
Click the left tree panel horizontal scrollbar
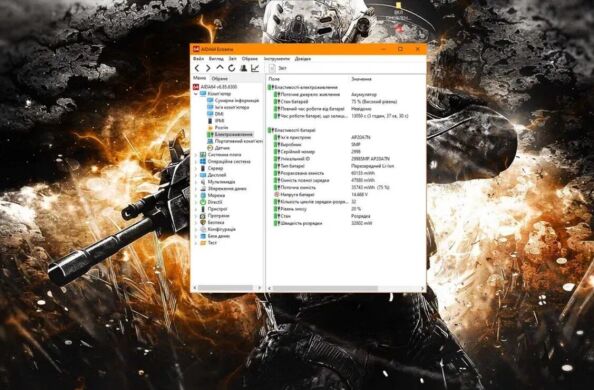(225, 288)
